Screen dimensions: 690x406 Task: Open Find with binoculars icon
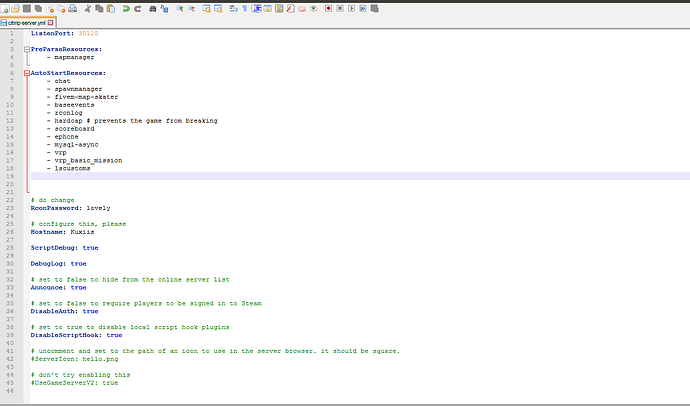pos(152,8)
